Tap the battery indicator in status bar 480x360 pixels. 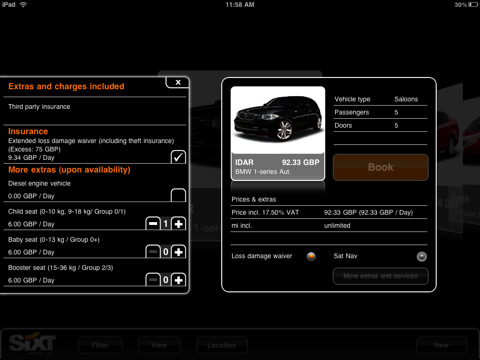click(x=473, y=5)
